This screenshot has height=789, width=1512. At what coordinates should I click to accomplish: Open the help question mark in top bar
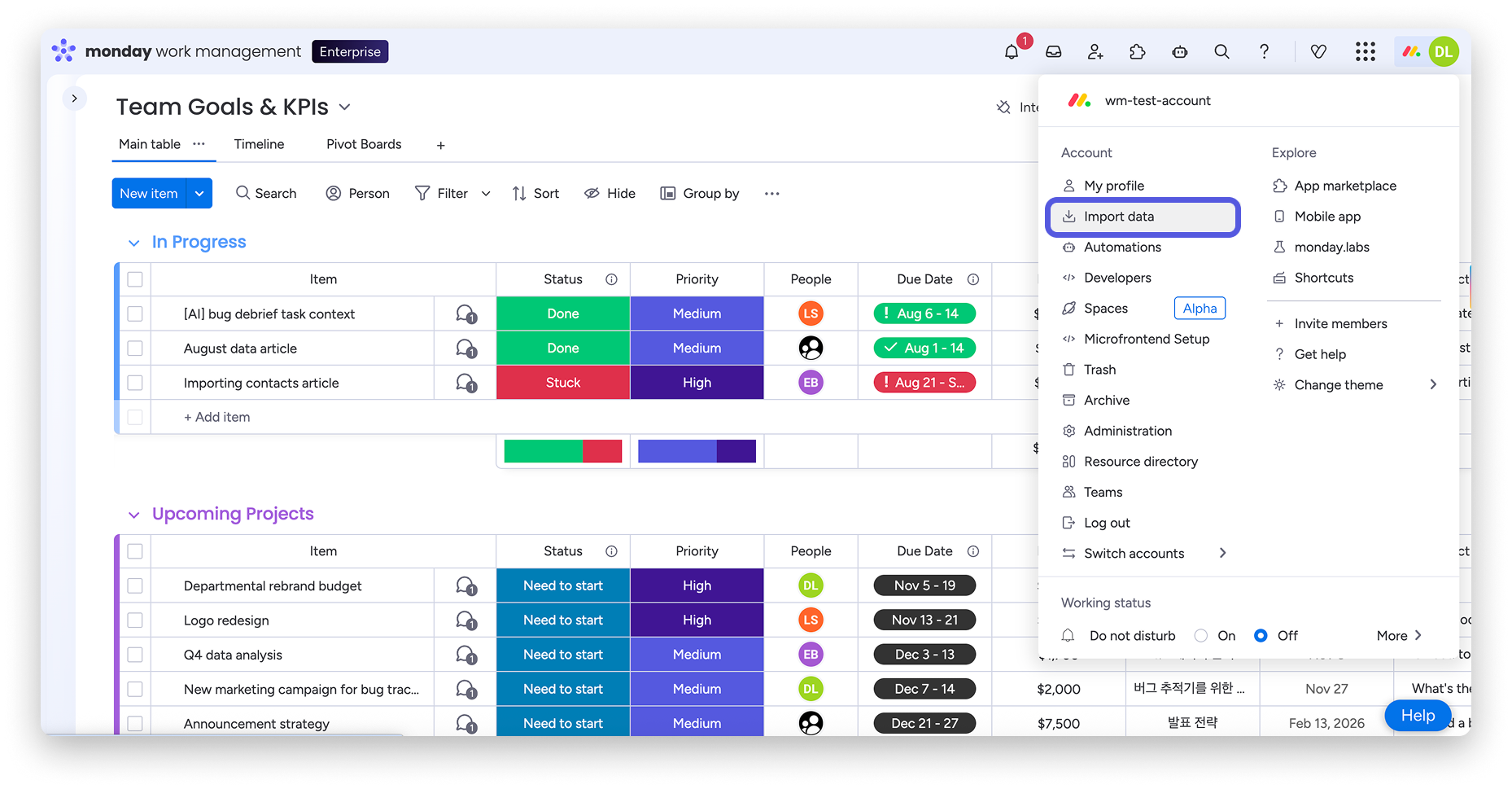[1264, 52]
